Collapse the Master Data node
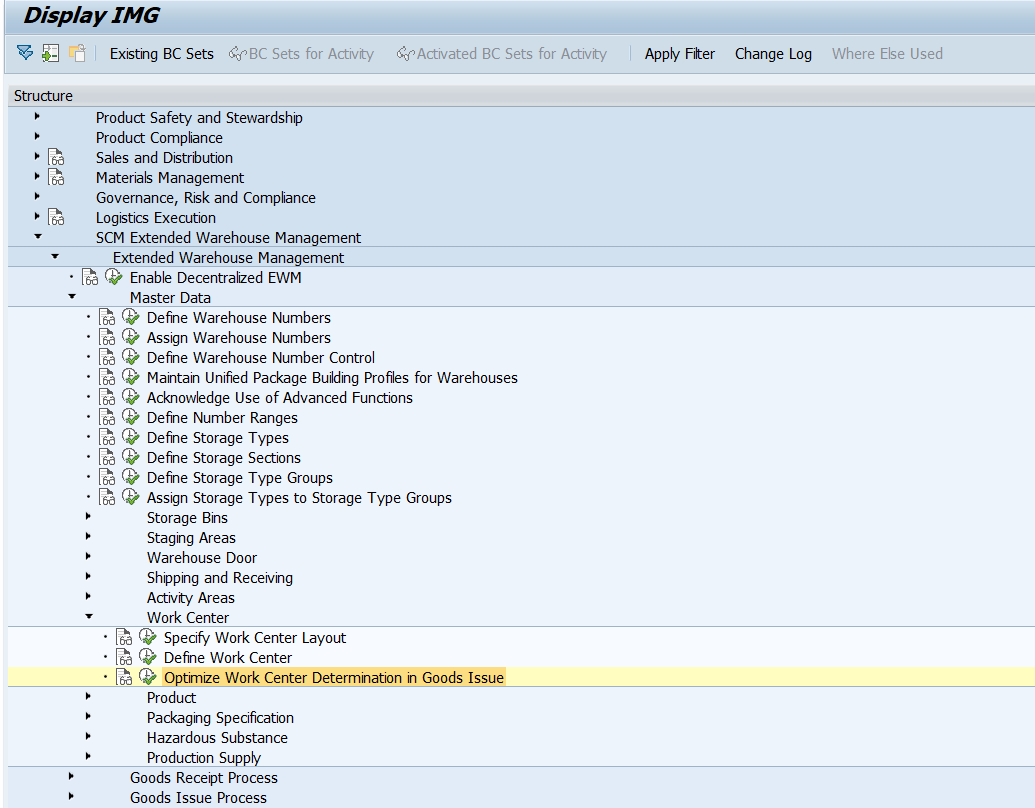Screen dimensions: 1035x808 point(72,296)
